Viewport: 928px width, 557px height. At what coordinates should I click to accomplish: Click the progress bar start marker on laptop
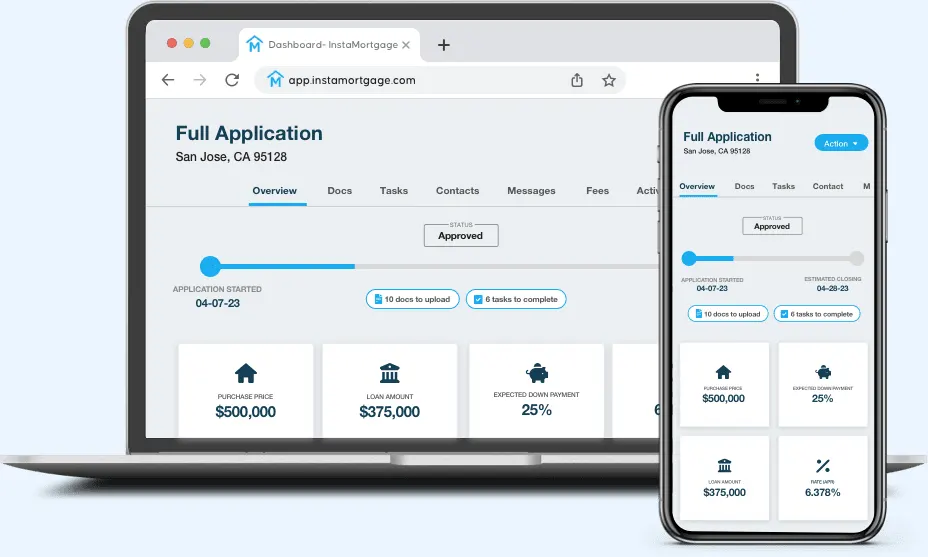[210, 266]
